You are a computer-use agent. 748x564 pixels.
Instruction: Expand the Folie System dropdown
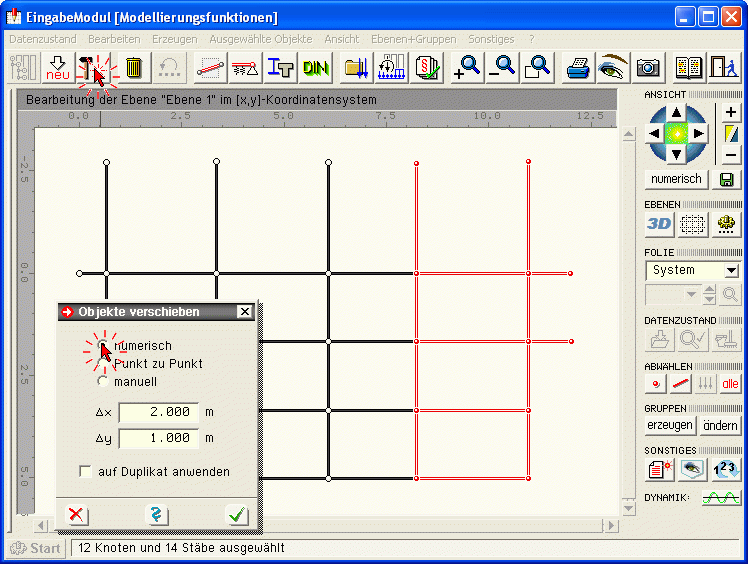pos(731,270)
